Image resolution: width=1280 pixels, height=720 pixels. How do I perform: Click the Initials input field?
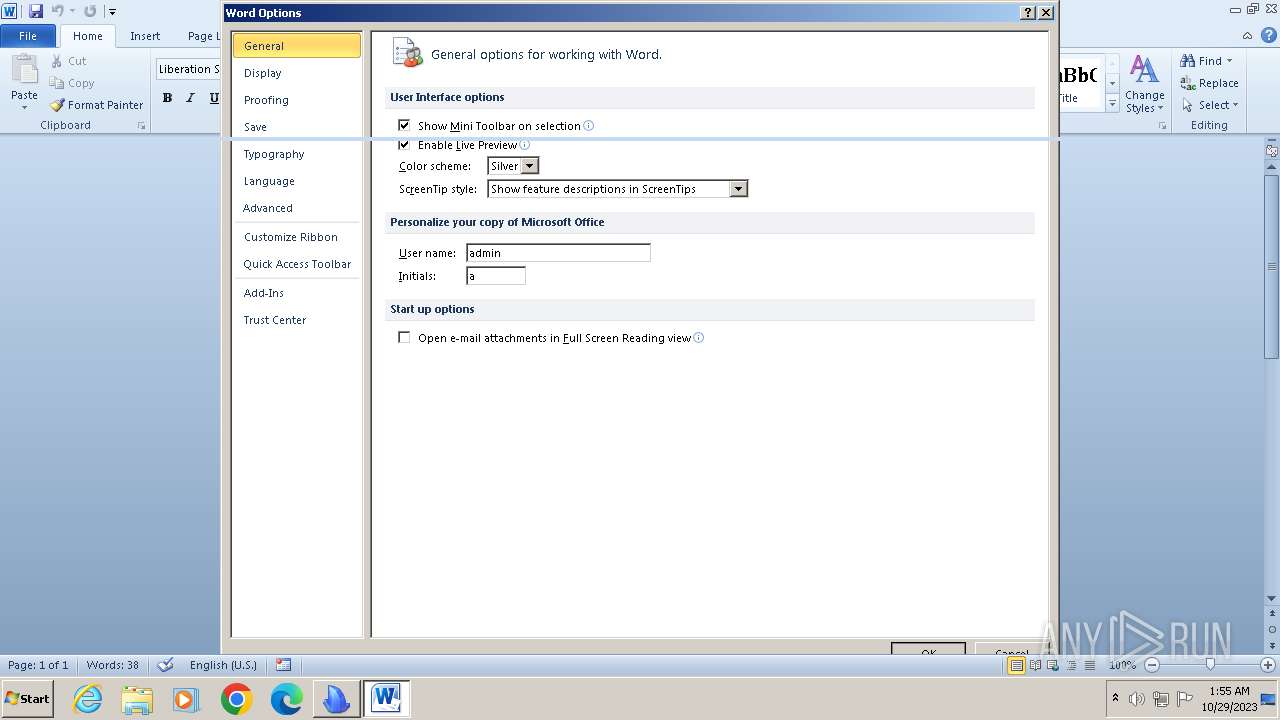pyautogui.click(x=496, y=276)
